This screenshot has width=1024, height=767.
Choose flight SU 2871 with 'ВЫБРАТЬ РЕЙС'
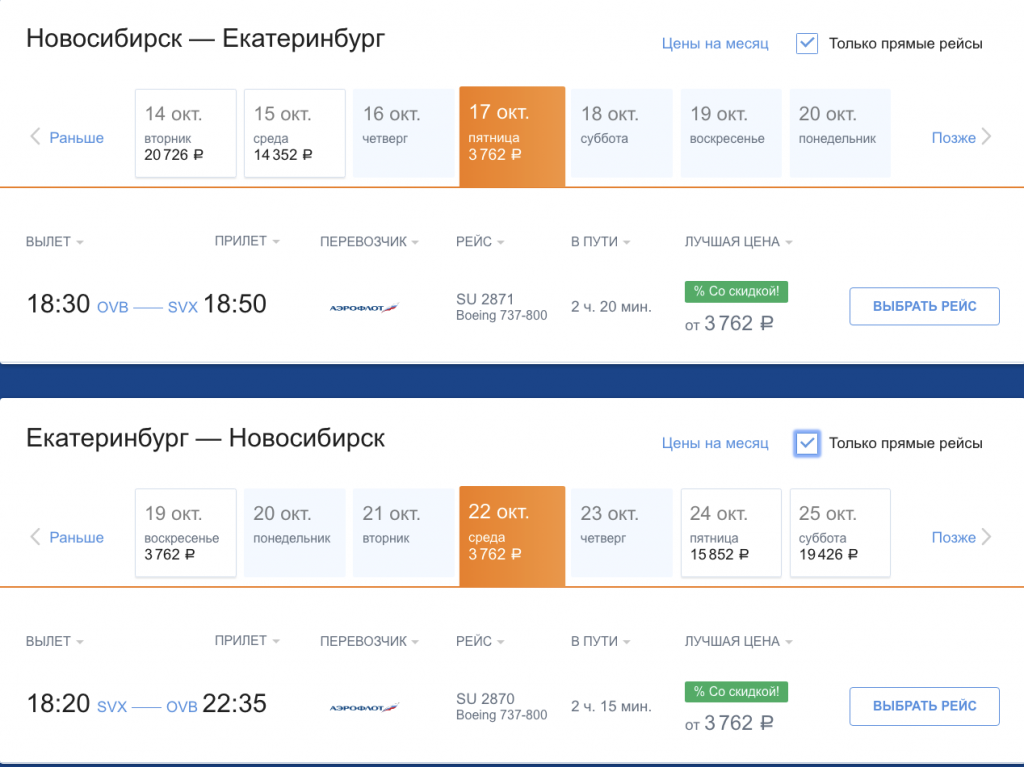pos(924,306)
